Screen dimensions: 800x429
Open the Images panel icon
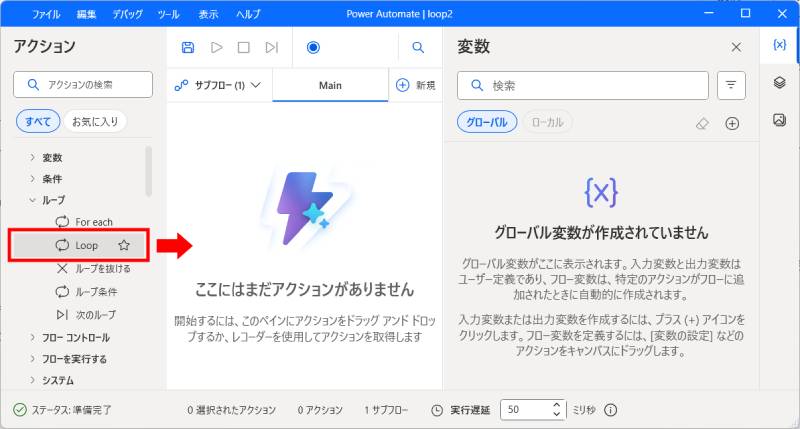pyautogui.click(x=779, y=120)
